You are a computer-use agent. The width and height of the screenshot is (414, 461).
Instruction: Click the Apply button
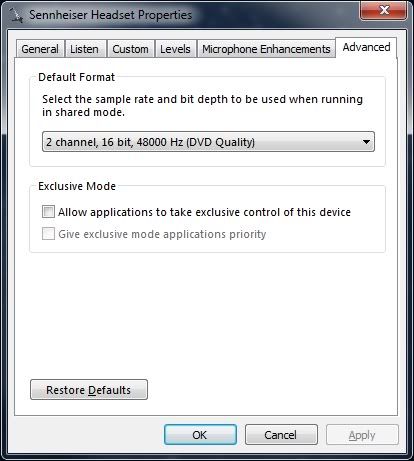pos(362,435)
